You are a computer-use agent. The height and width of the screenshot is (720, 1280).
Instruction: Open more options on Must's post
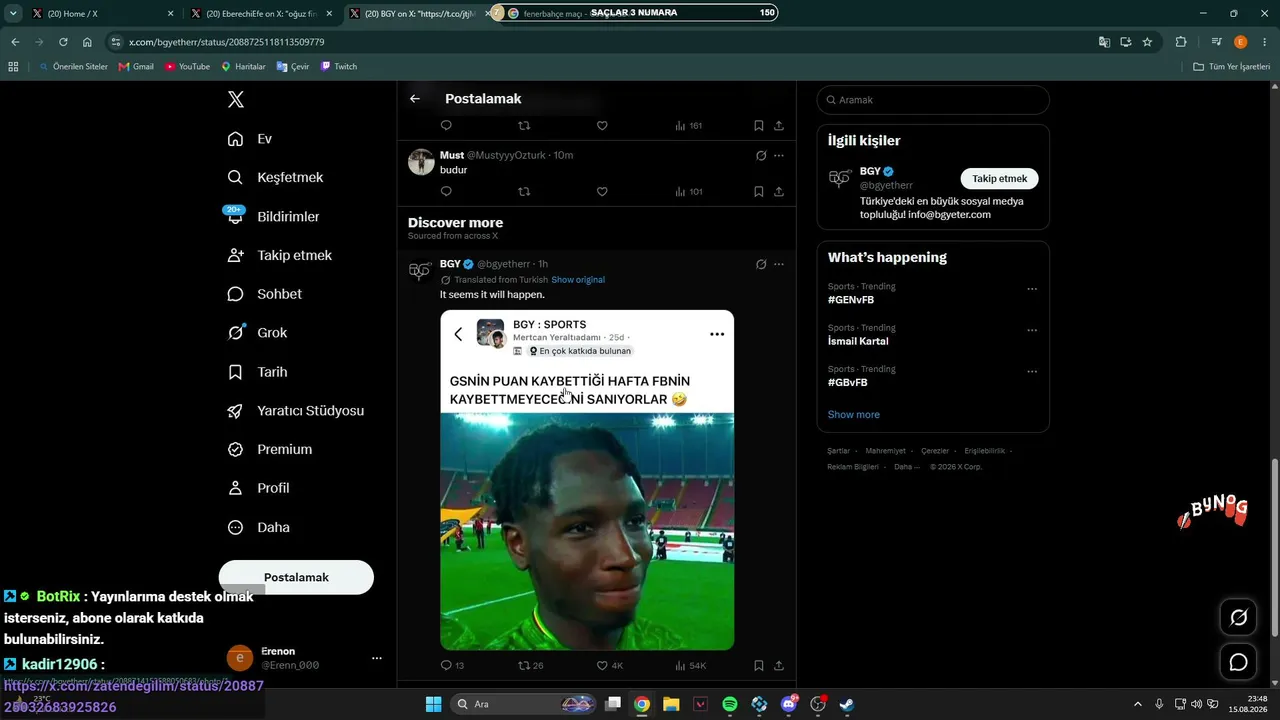click(779, 155)
